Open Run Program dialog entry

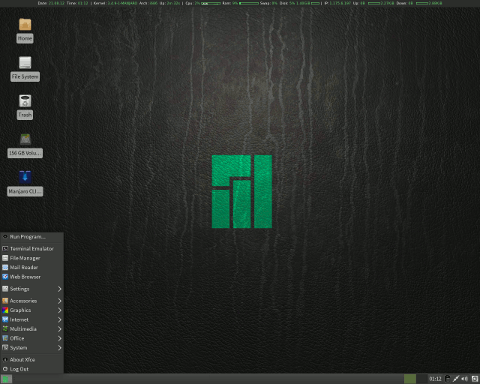pos(32,237)
